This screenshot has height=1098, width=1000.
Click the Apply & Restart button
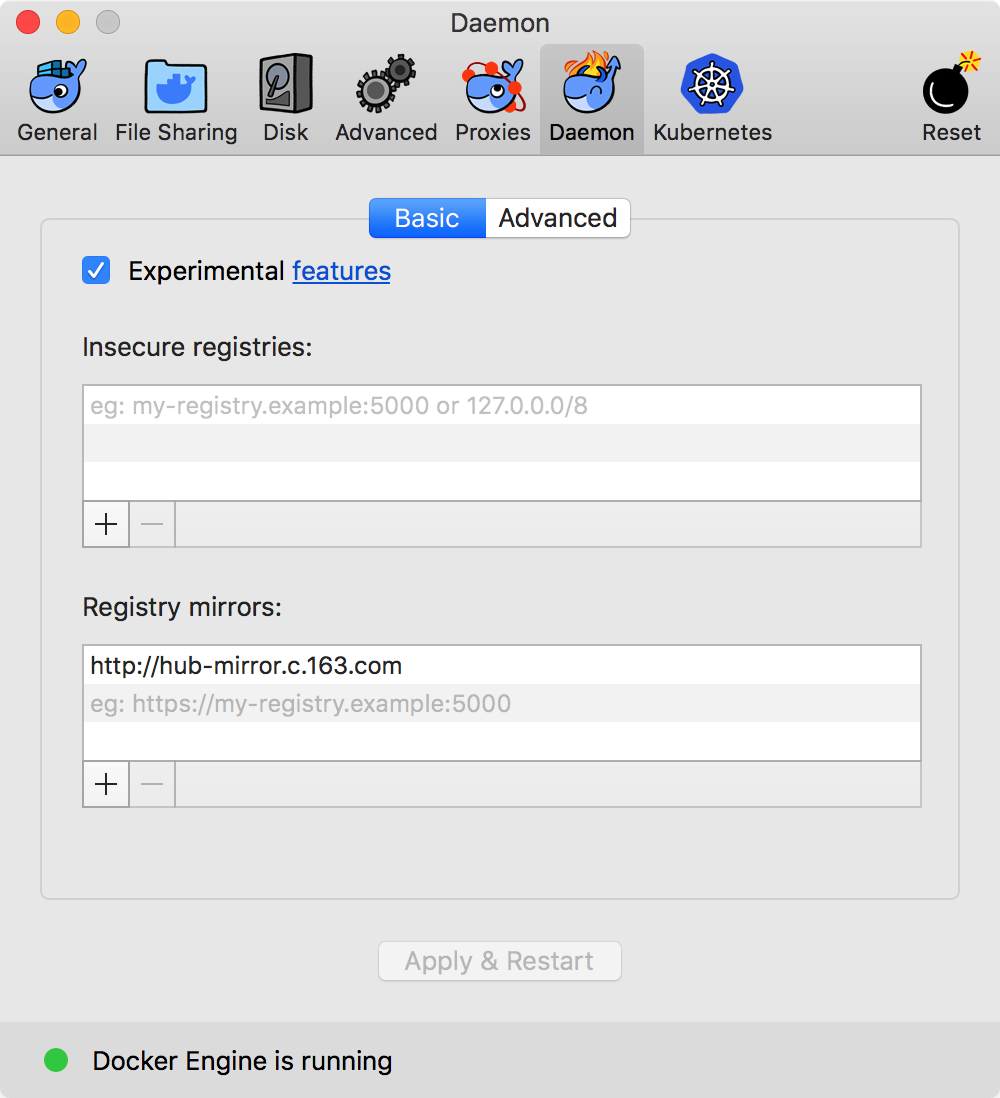point(499,961)
